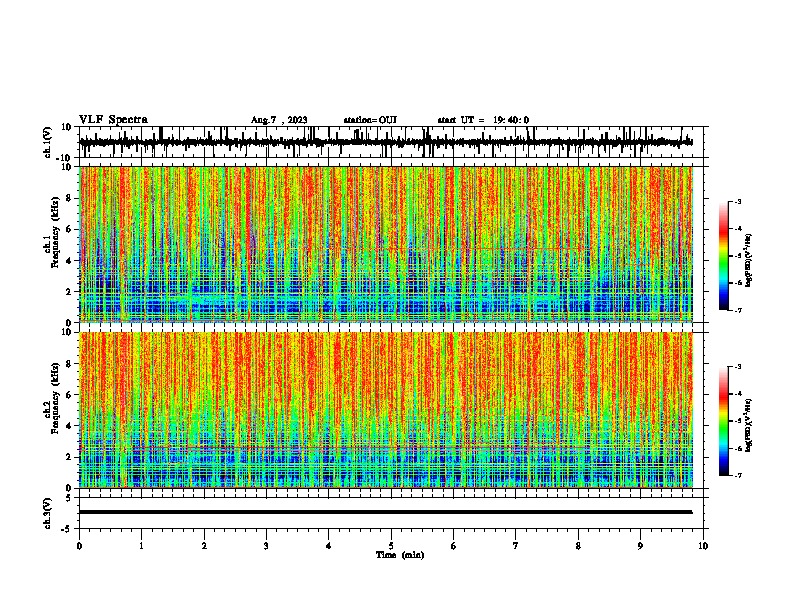Image resolution: width=792 pixels, height=612 pixels.
Task: Click the flat black ch.3 voltage trace
Action: [x=385, y=512]
